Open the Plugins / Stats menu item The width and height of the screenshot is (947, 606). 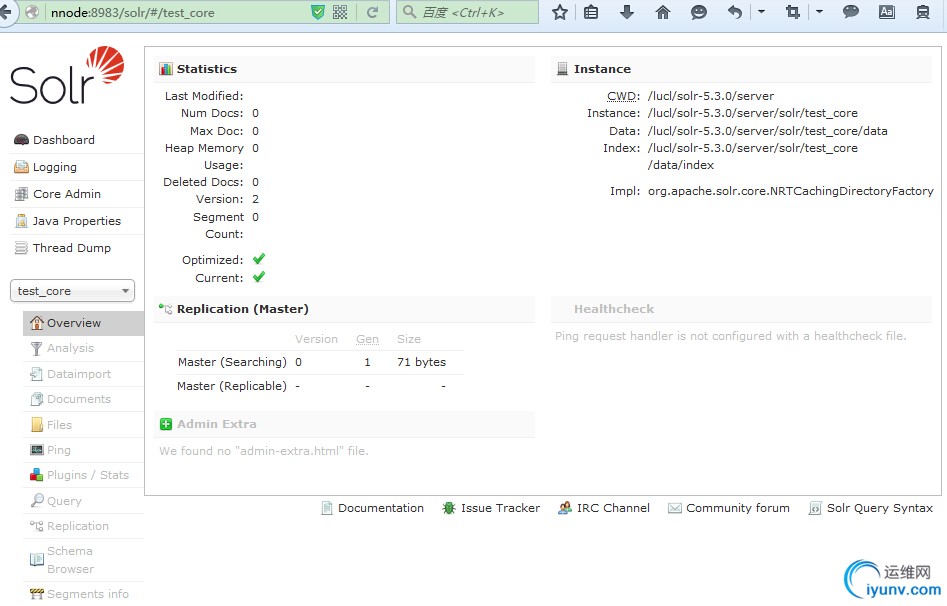(x=88, y=475)
